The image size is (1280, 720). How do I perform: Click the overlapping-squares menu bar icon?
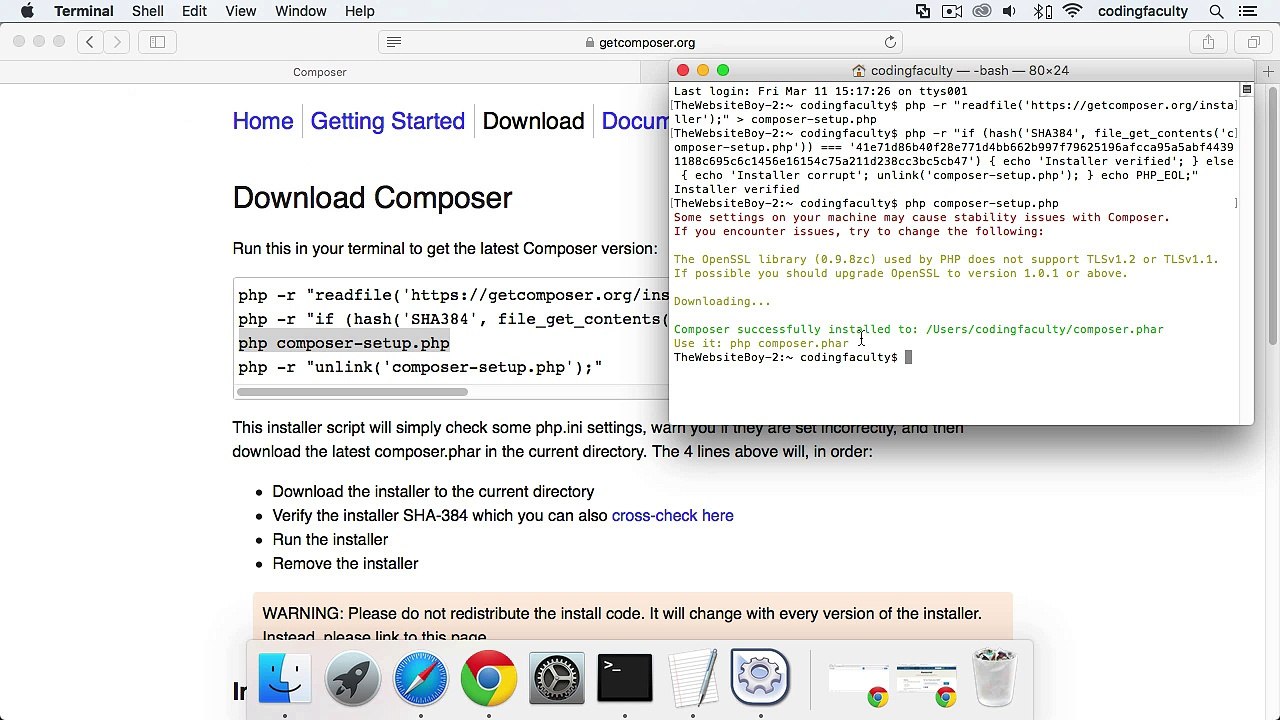tap(923, 11)
